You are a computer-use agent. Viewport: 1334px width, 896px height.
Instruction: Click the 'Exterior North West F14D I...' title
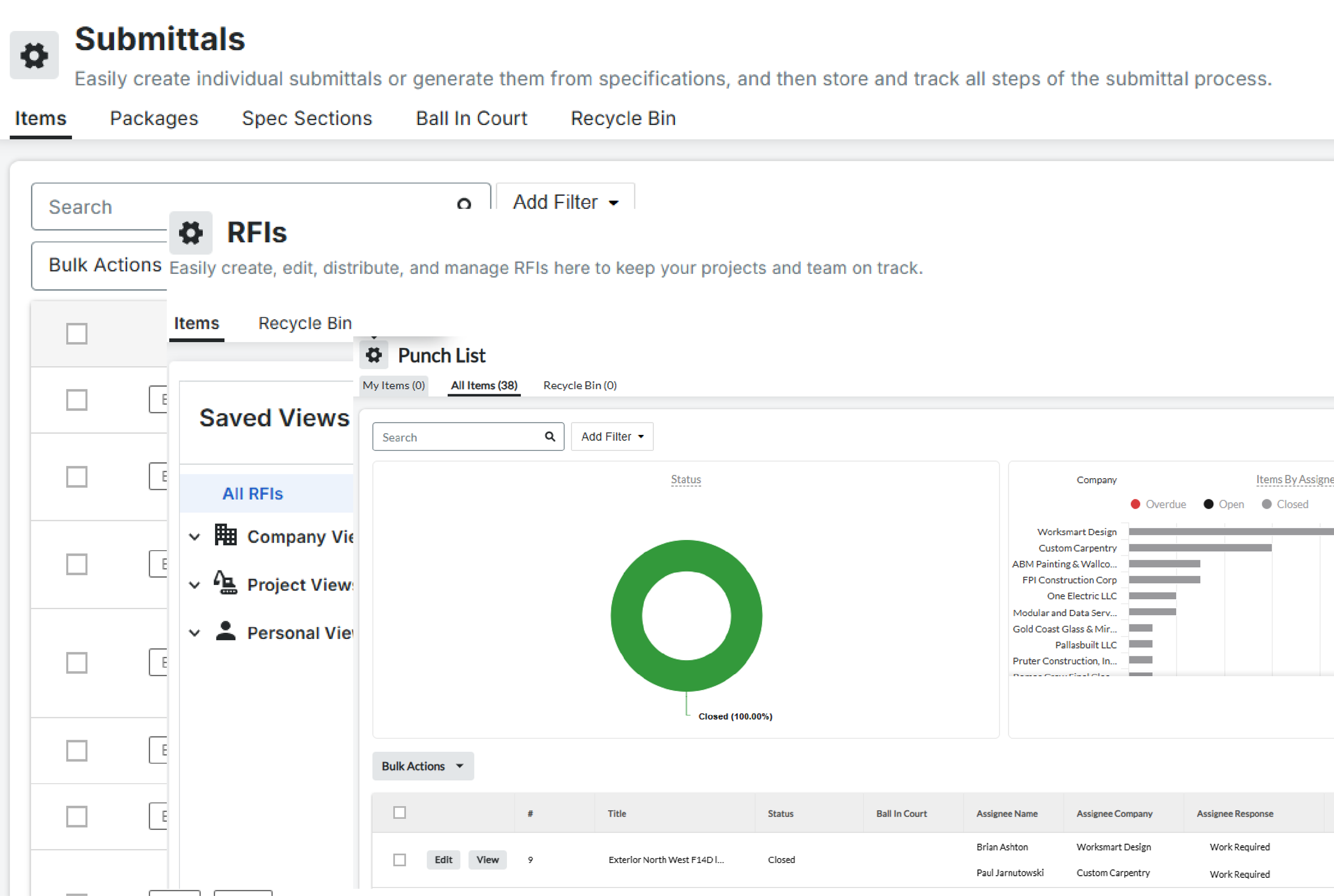(666, 860)
